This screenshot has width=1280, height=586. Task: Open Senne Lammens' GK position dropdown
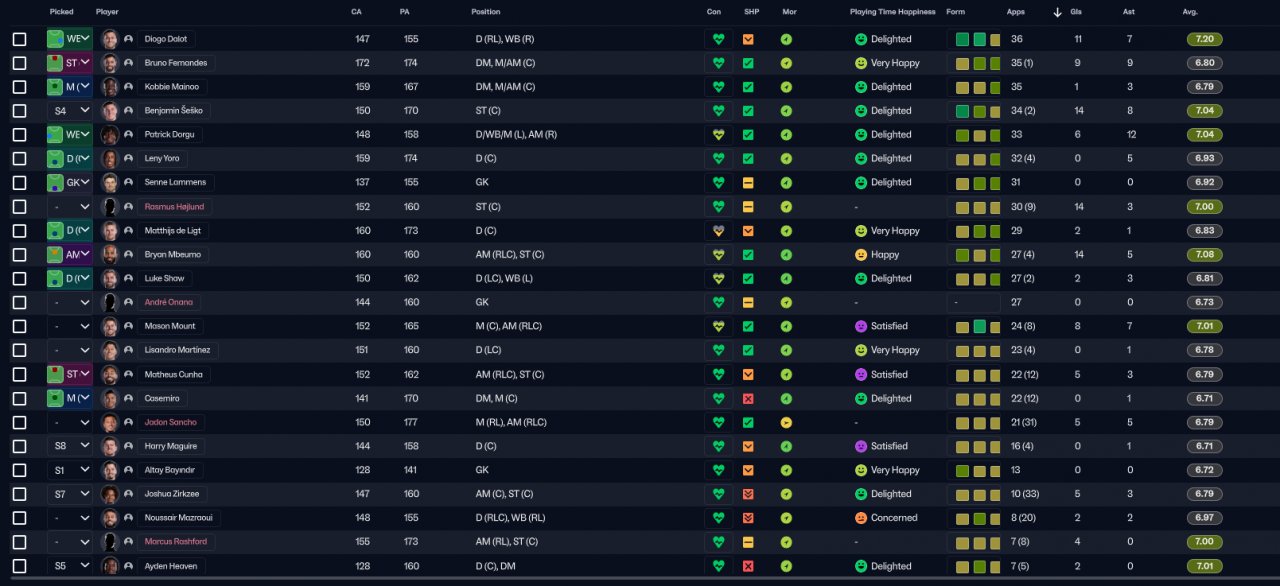70,183
